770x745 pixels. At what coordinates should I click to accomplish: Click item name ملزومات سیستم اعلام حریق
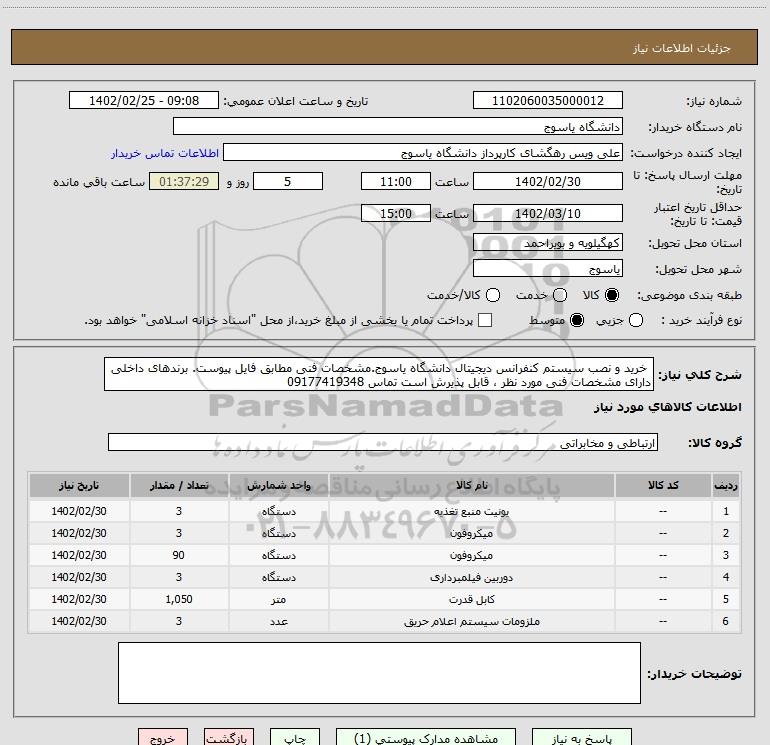(x=471, y=621)
